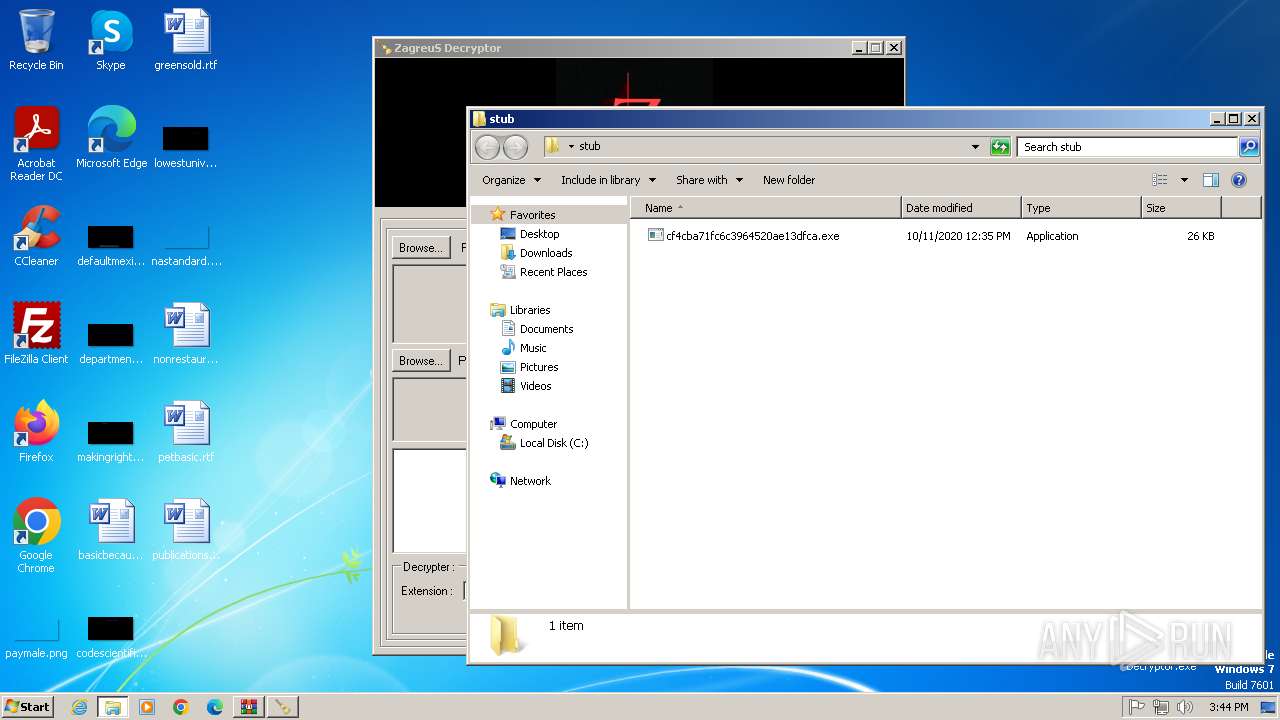This screenshot has height=720, width=1280.
Task: Open Action Center flag tray icon
Action: (1136, 707)
